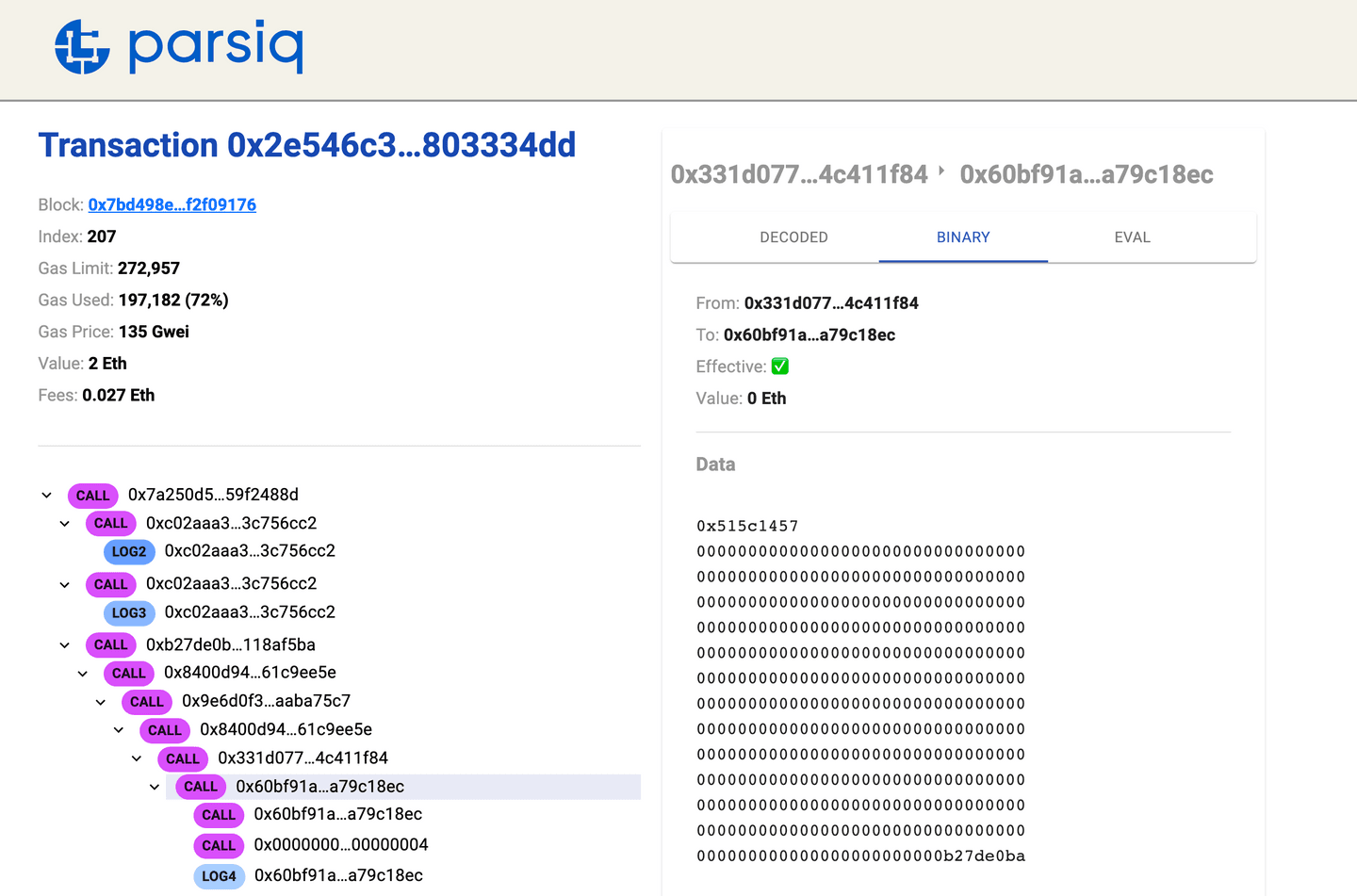Select root address 0x7a250d5...59f2488d
The width and height of the screenshot is (1357, 896).
(x=213, y=495)
